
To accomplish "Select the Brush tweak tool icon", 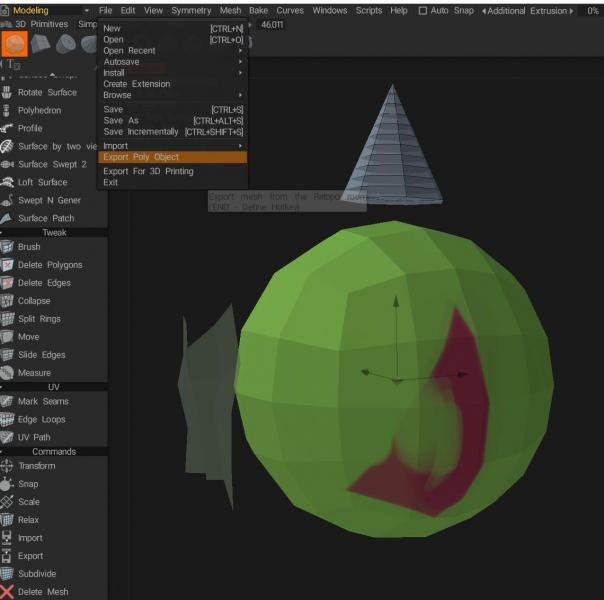I will (7, 247).
